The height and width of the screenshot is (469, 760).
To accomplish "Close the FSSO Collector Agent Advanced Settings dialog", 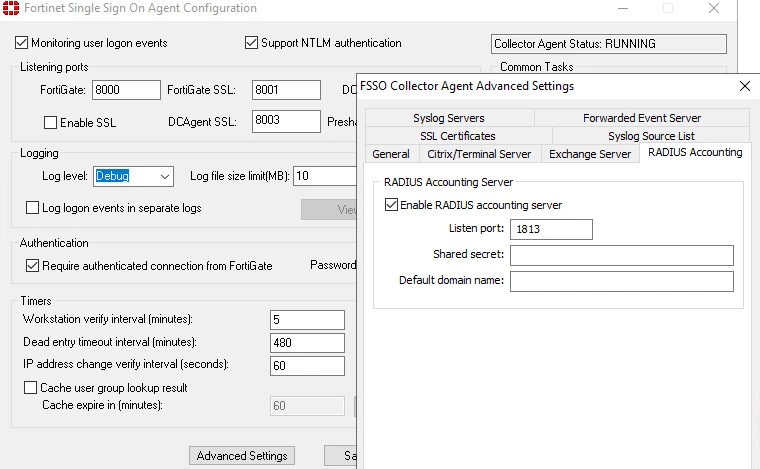I will 745,86.
